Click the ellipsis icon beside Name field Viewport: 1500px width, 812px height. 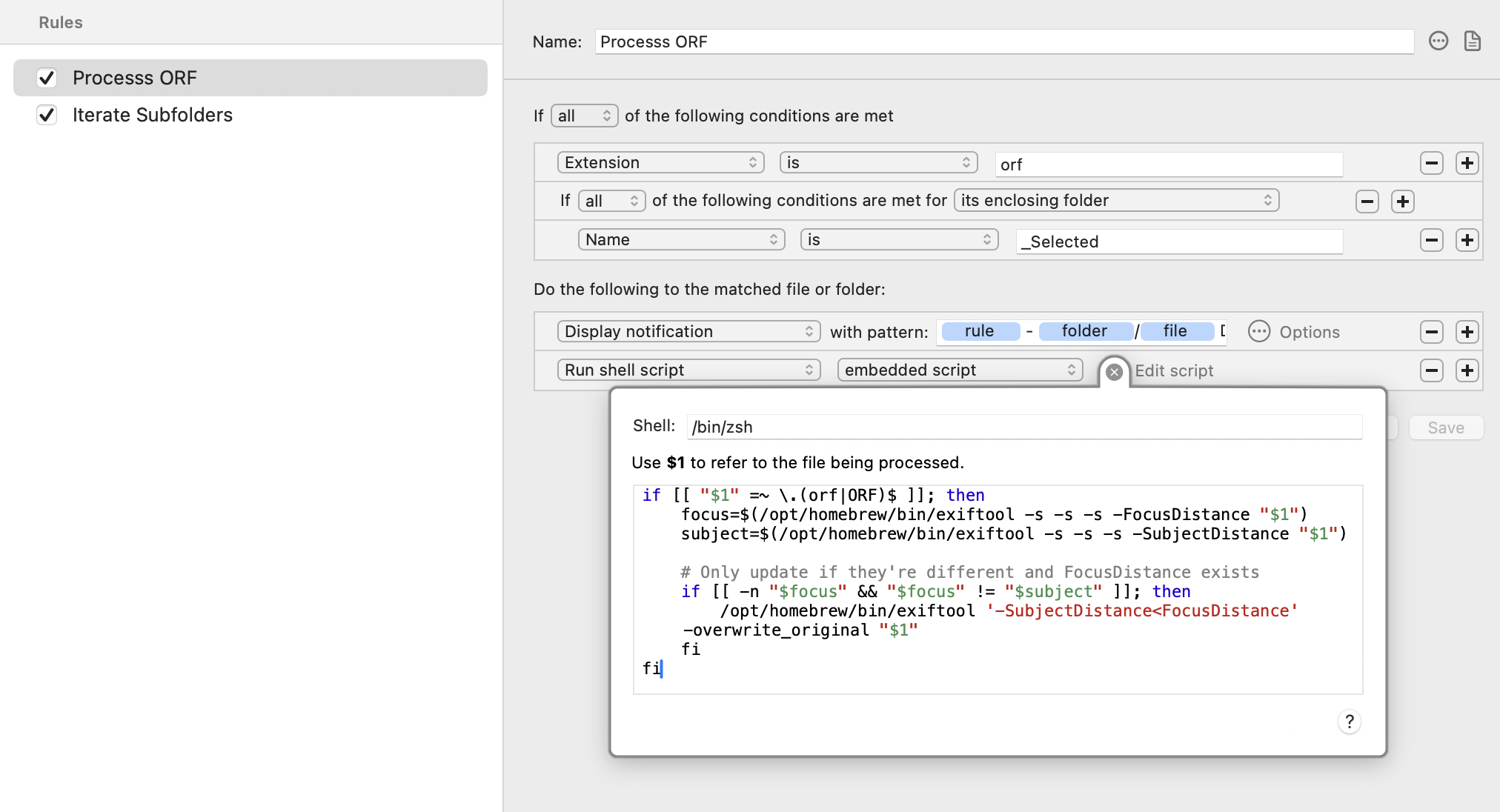1438,41
